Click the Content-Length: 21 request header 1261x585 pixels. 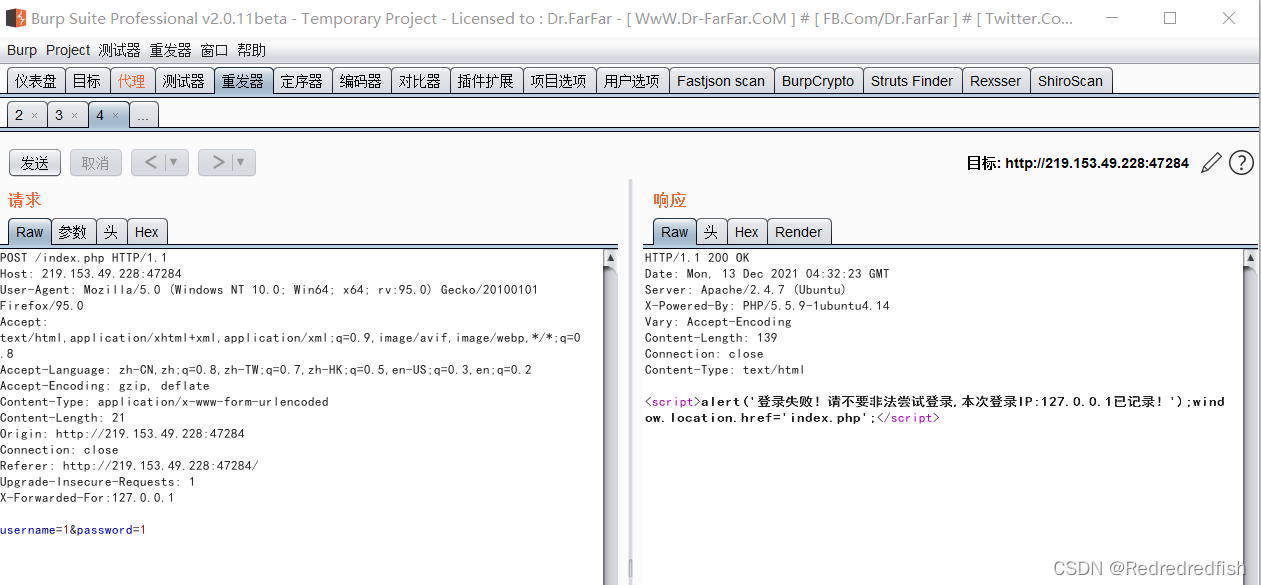[63, 418]
